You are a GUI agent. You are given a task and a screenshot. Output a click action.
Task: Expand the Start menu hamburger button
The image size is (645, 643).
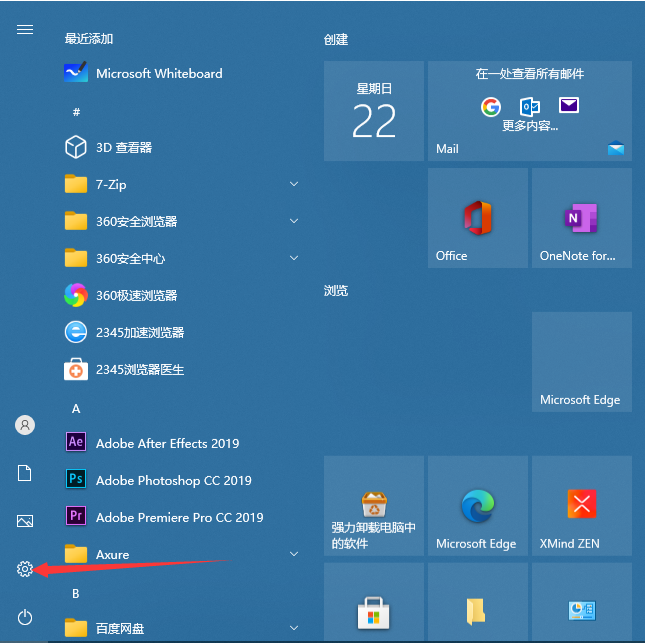point(25,30)
